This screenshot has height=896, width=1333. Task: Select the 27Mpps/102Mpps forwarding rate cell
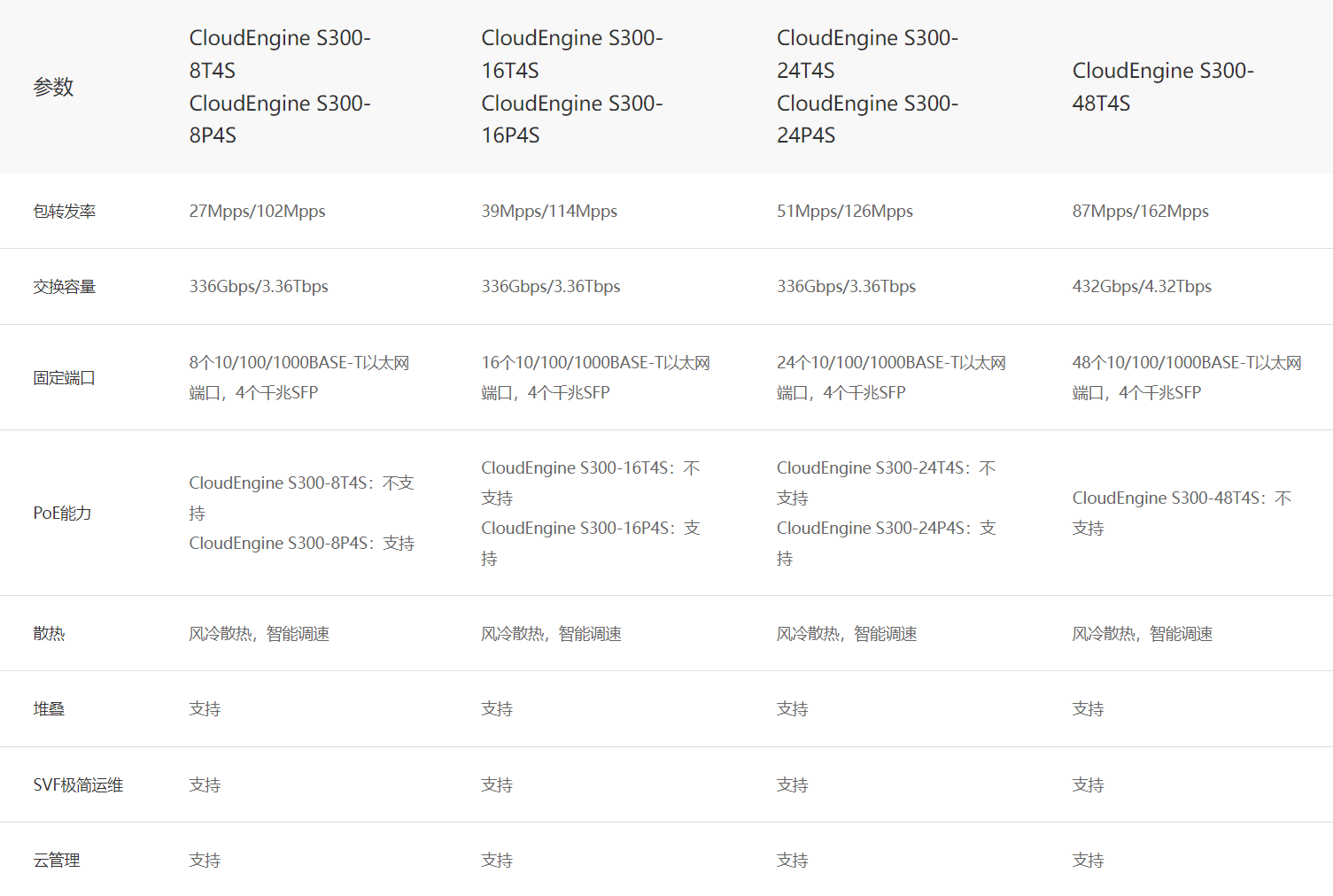tap(257, 212)
